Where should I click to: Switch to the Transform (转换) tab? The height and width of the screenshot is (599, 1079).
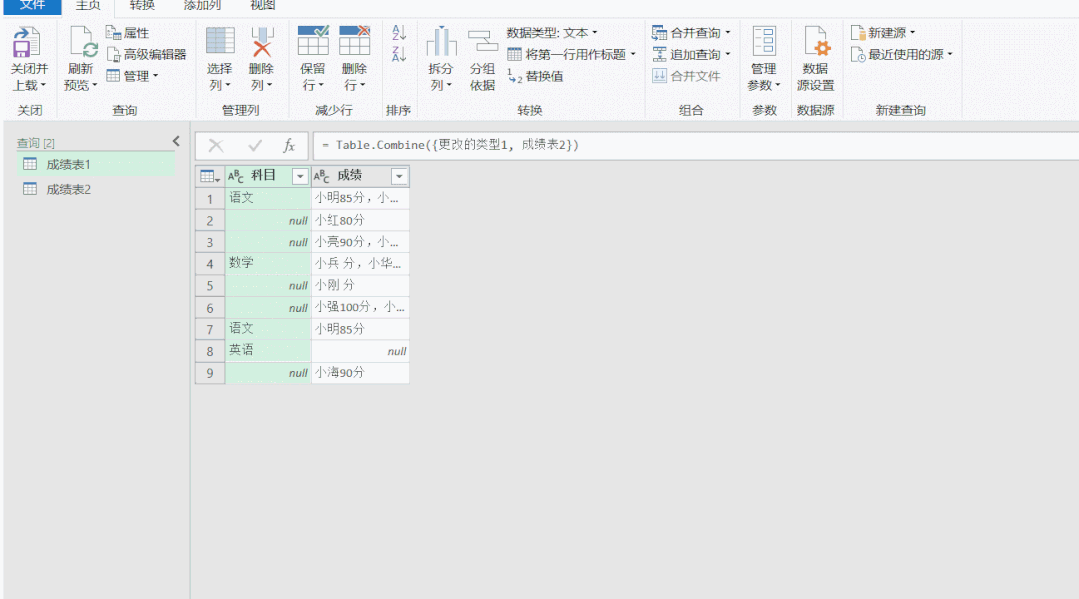tap(142, 6)
